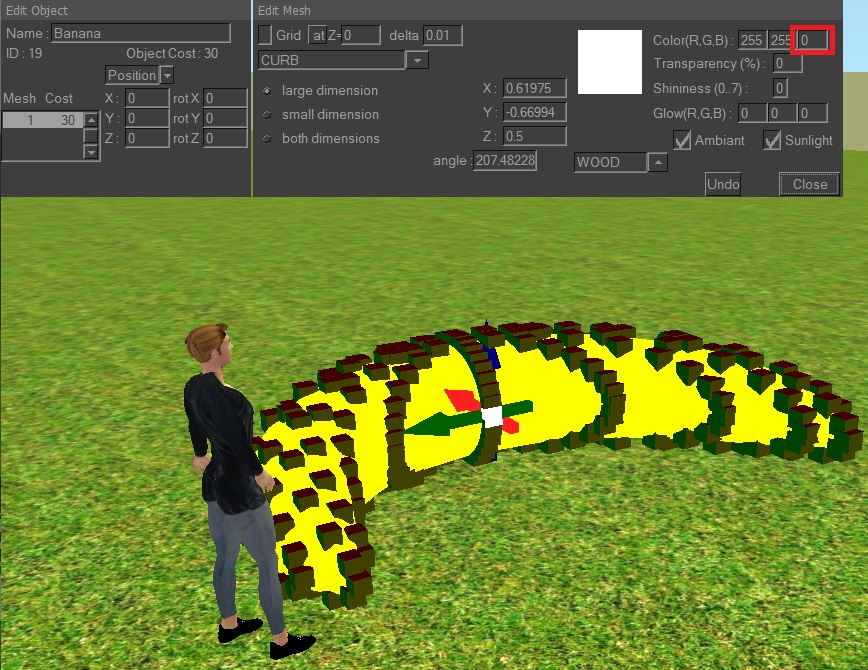Click the Close button in Edit Mesh
This screenshot has height=670, width=868.
809,184
